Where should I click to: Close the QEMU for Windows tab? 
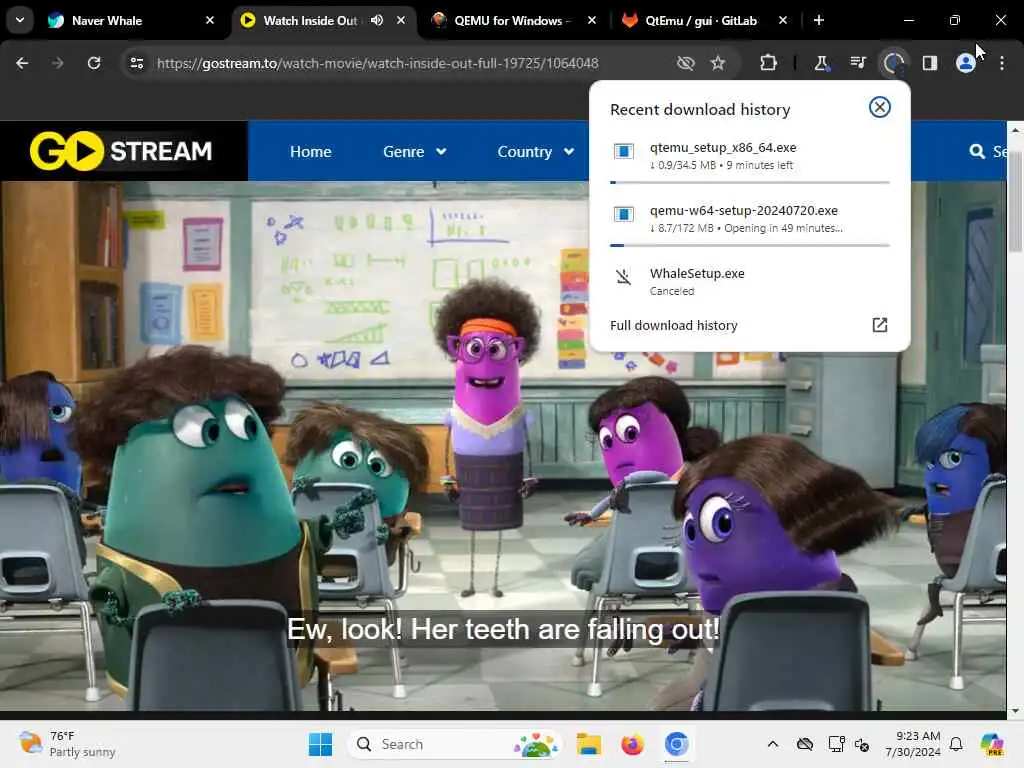tap(592, 20)
